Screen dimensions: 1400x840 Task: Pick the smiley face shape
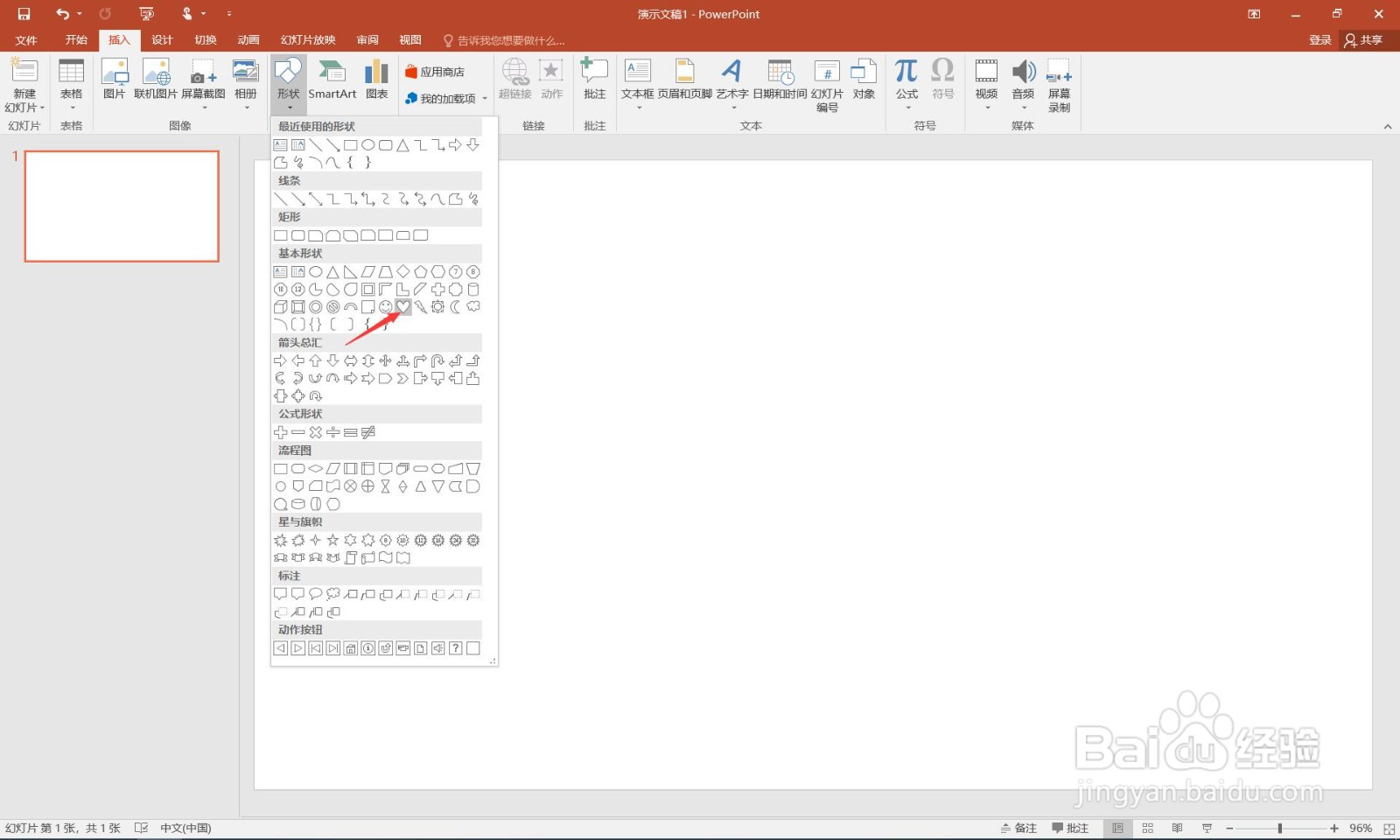(x=386, y=307)
